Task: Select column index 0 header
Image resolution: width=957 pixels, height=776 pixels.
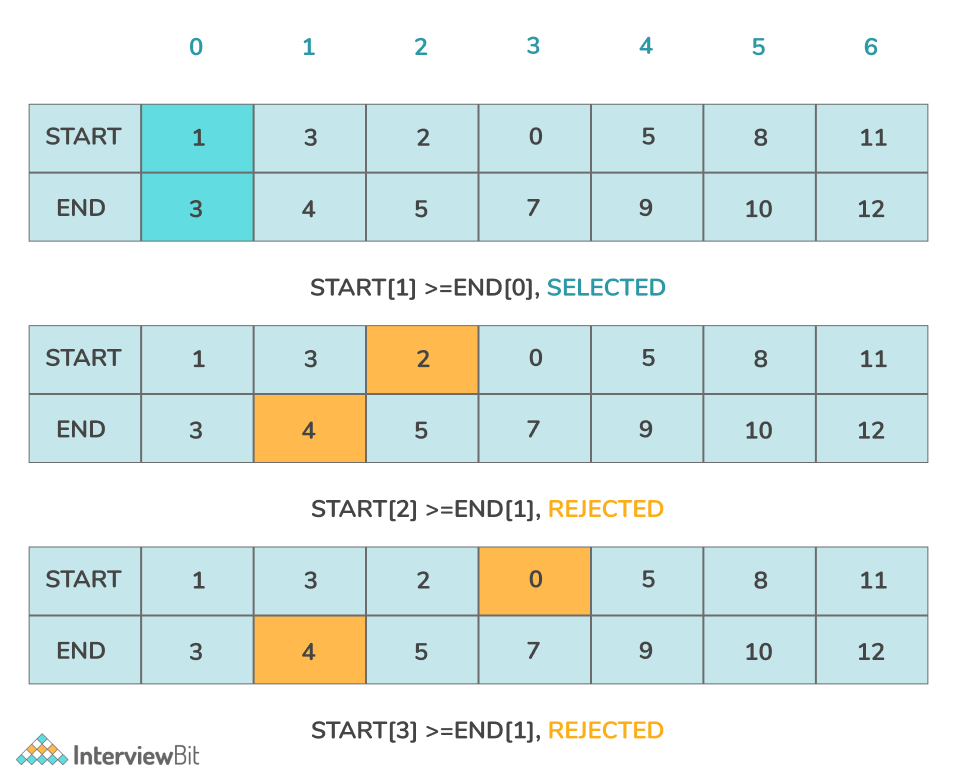Action: (x=196, y=47)
